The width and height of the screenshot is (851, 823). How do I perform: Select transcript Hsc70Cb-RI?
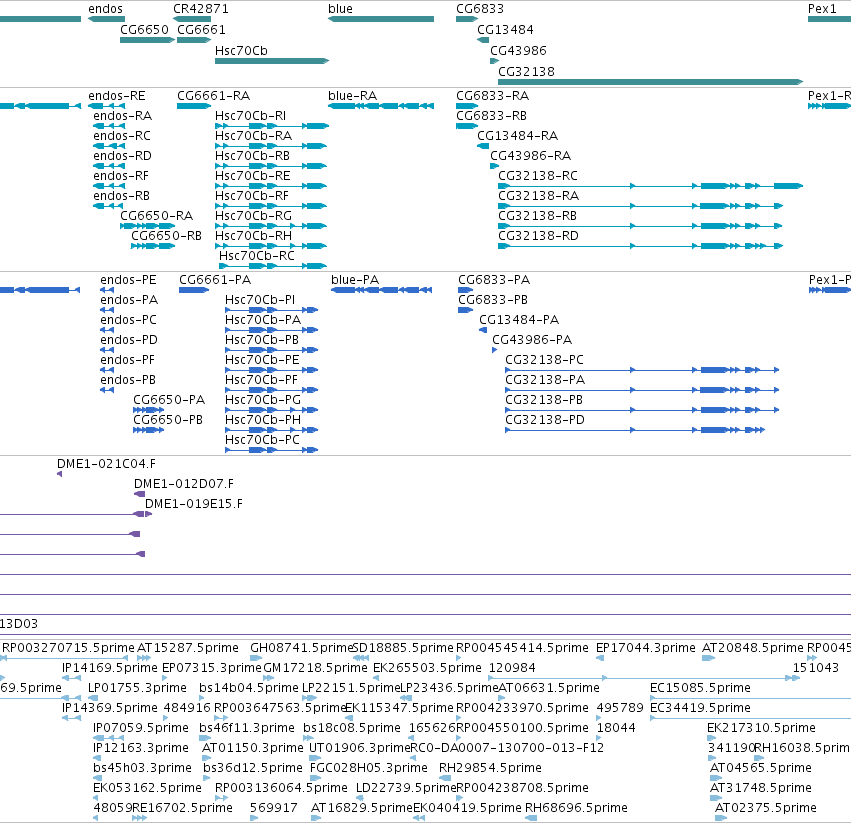click(x=250, y=116)
